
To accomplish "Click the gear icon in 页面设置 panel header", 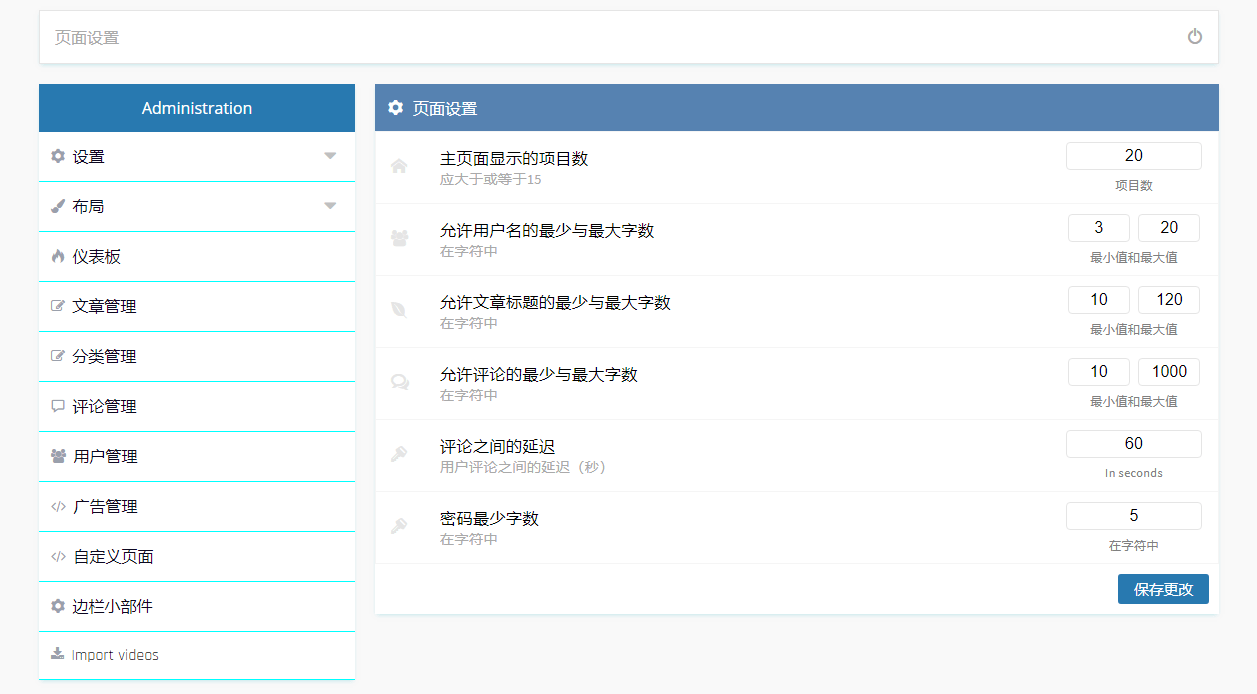I will [396, 108].
